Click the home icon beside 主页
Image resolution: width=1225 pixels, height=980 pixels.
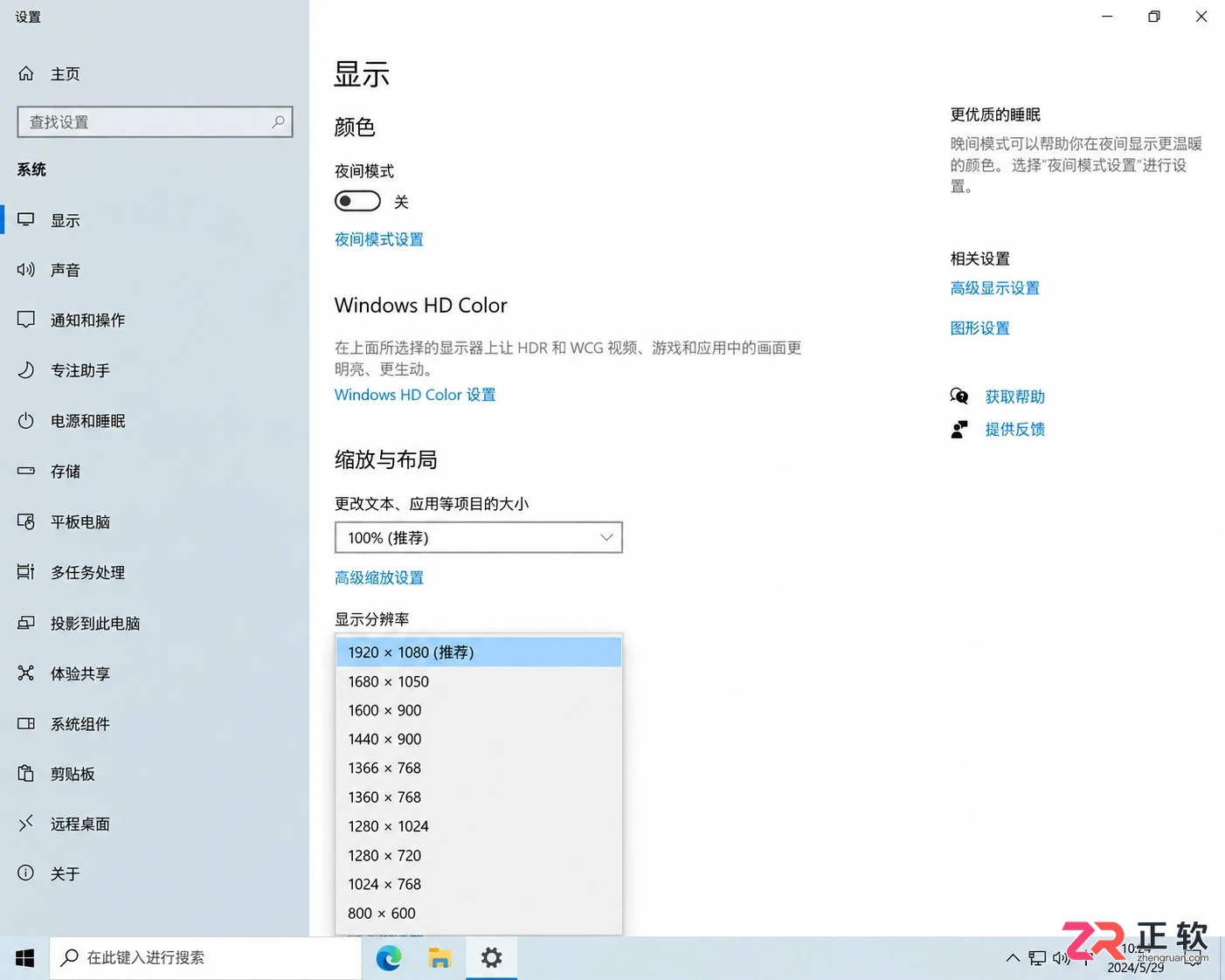tap(26, 73)
